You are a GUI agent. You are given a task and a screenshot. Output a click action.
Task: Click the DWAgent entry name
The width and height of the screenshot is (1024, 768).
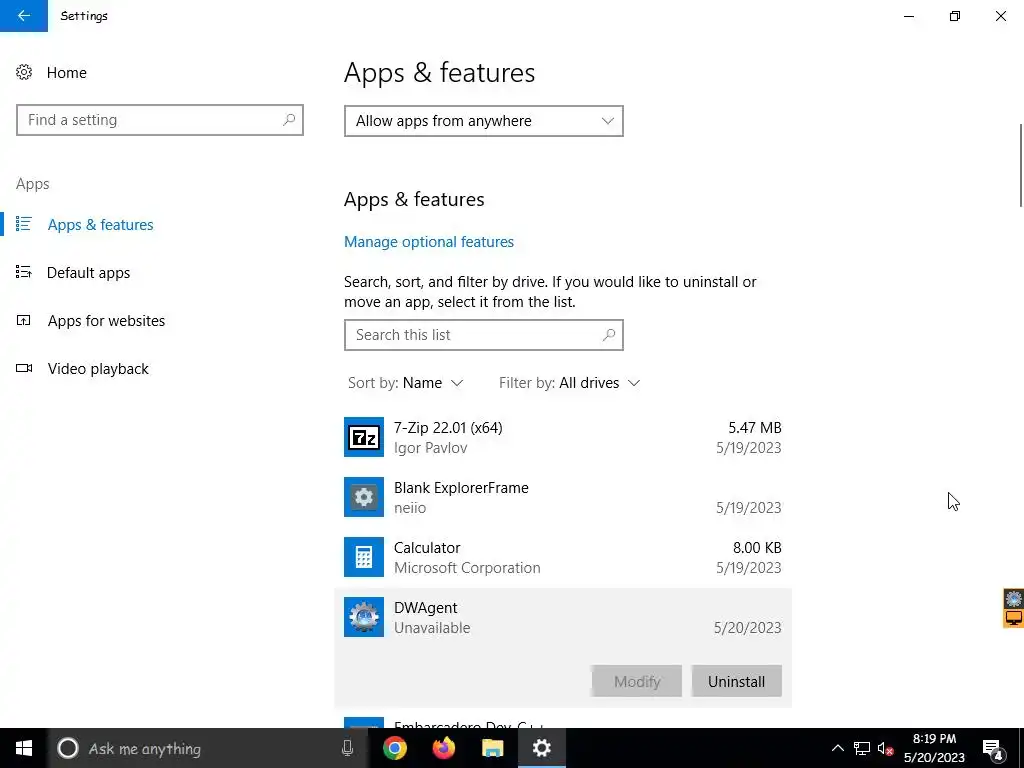[425, 608]
